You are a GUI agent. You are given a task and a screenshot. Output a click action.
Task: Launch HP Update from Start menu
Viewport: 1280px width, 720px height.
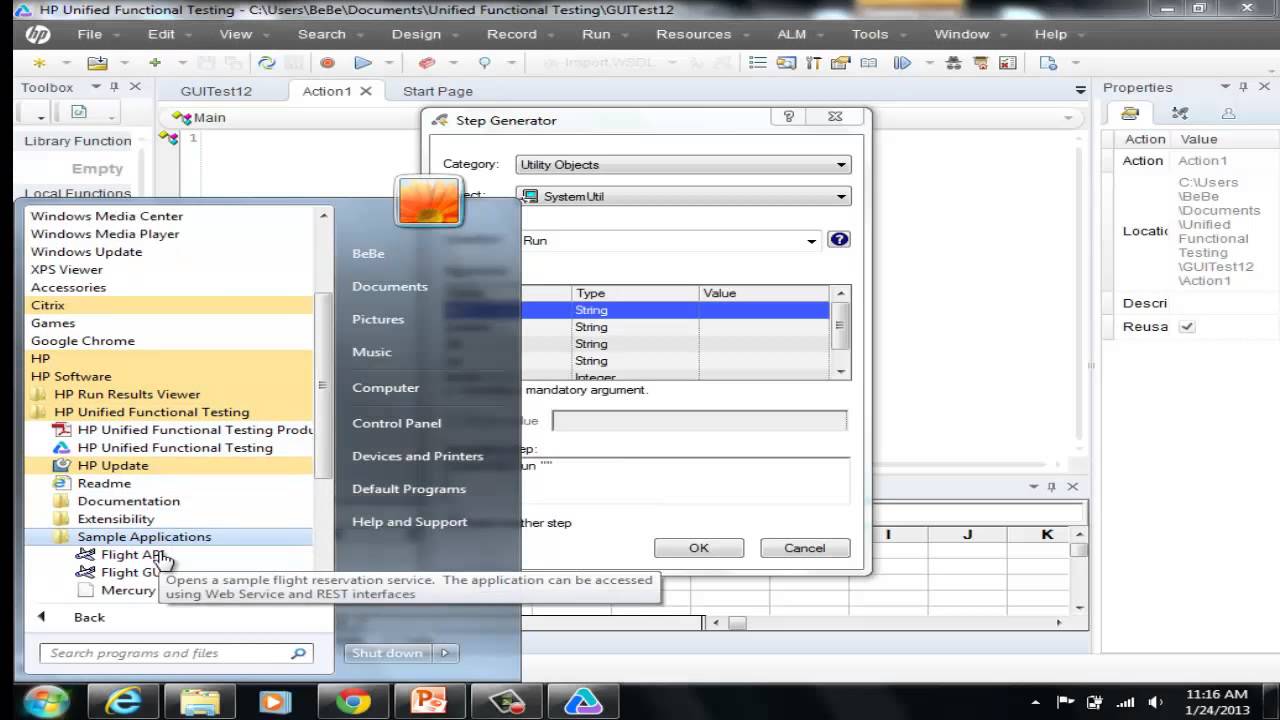pyautogui.click(x=112, y=465)
